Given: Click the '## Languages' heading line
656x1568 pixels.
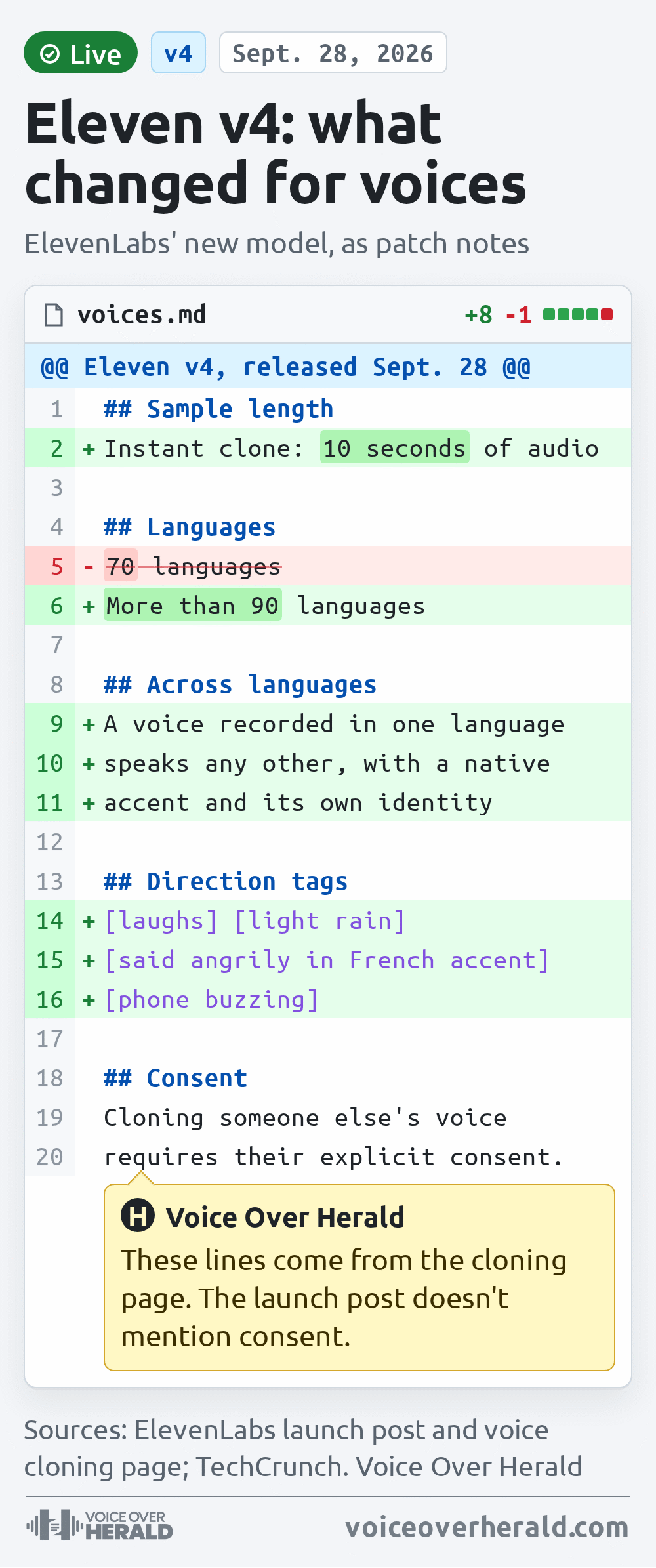Looking at the screenshot, I should tap(190, 527).
